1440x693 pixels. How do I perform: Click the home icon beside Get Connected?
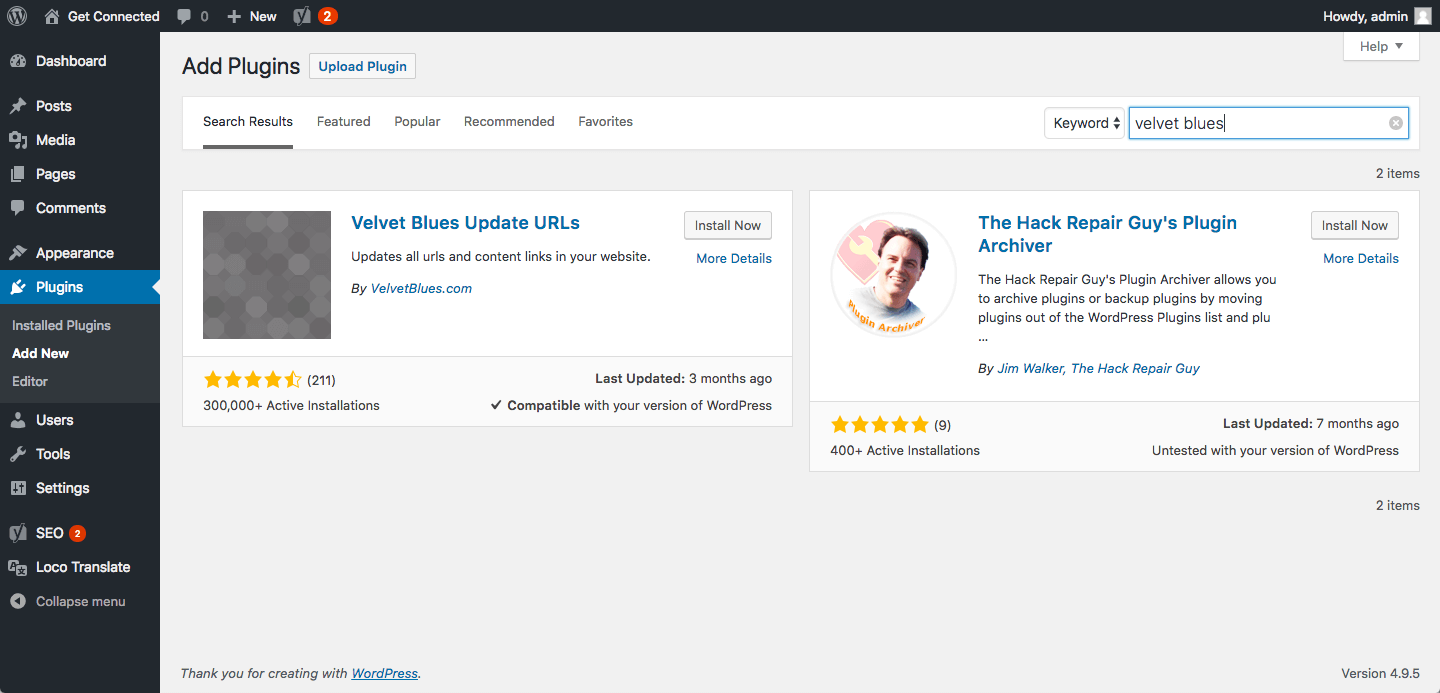52,16
